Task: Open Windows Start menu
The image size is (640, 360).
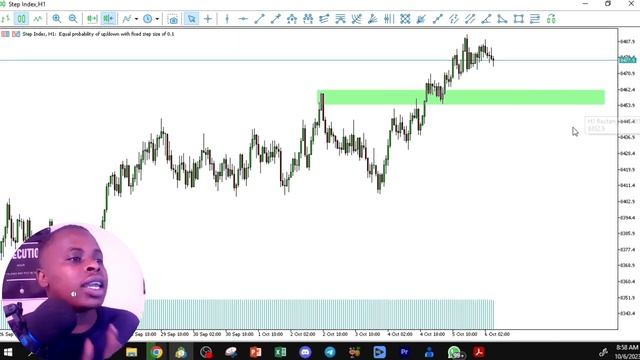Action: 8,352
